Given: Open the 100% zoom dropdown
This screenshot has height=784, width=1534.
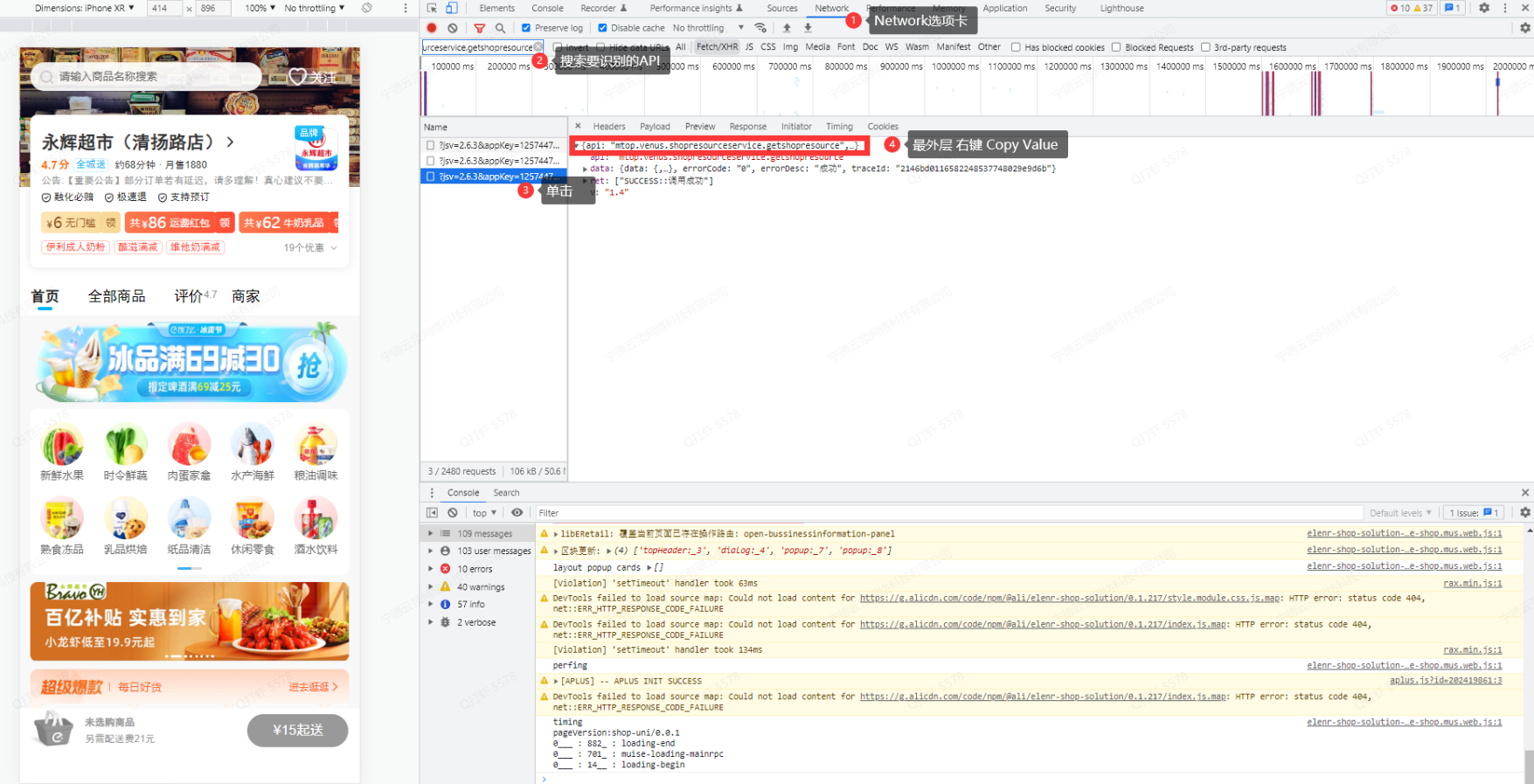Looking at the screenshot, I should point(260,8).
